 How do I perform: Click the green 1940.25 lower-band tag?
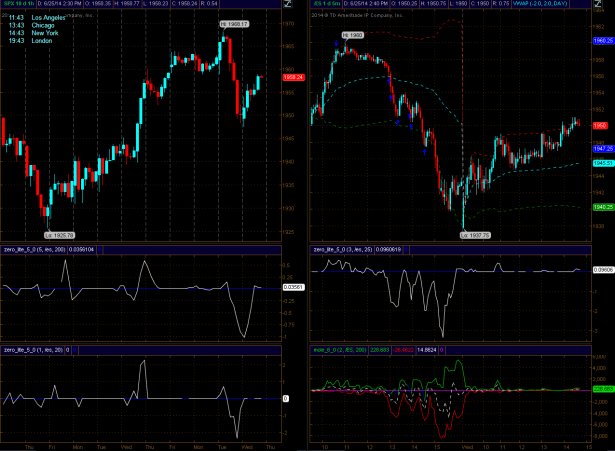pyautogui.click(x=603, y=207)
